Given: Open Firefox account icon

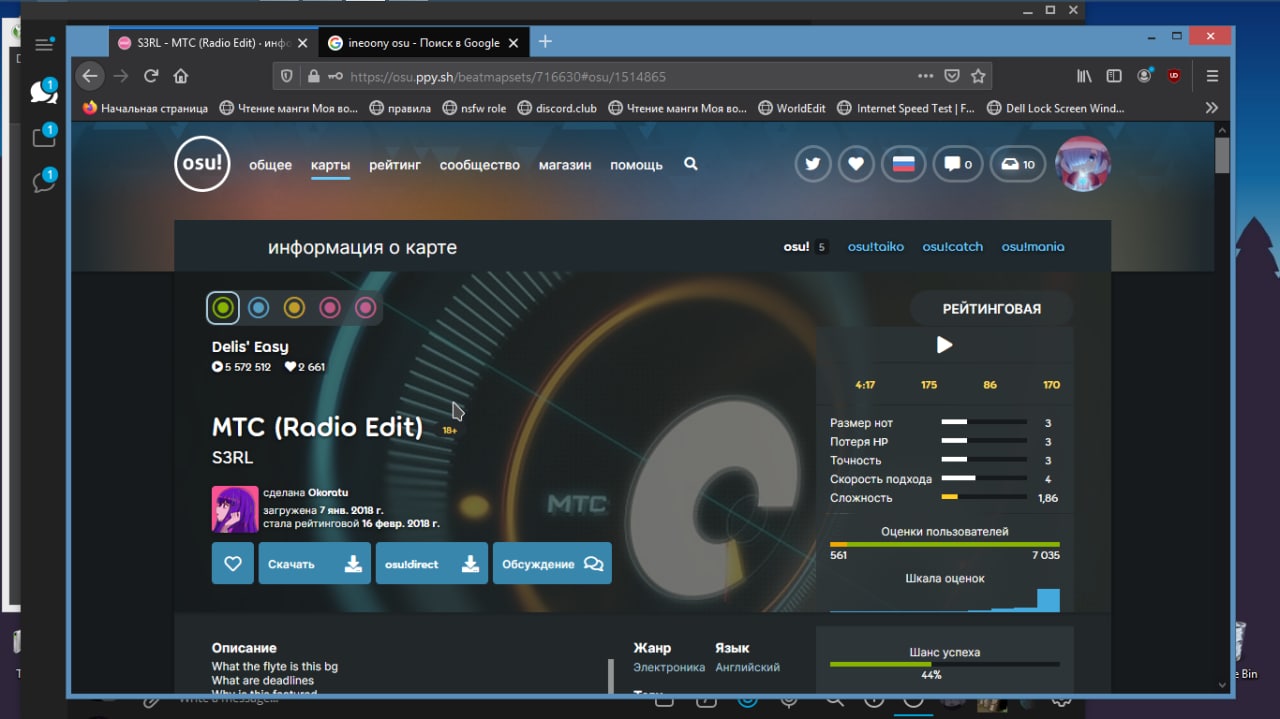Looking at the screenshot, I should pyautogui.click(x=1144, y=76).
